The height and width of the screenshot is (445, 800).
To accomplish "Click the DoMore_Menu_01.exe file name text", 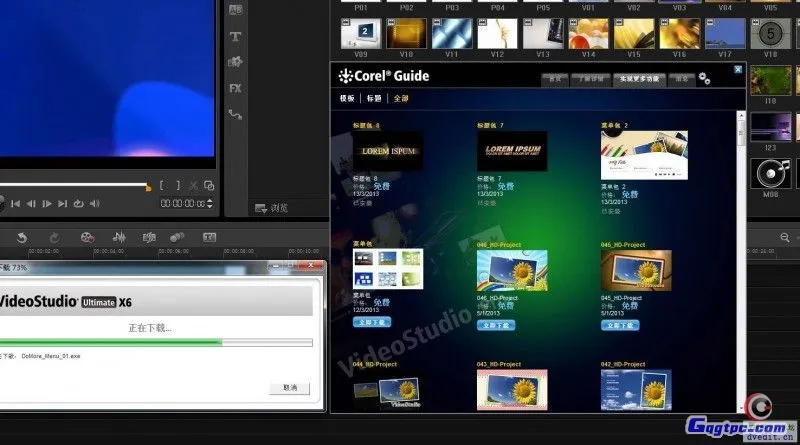I will 51,356.
